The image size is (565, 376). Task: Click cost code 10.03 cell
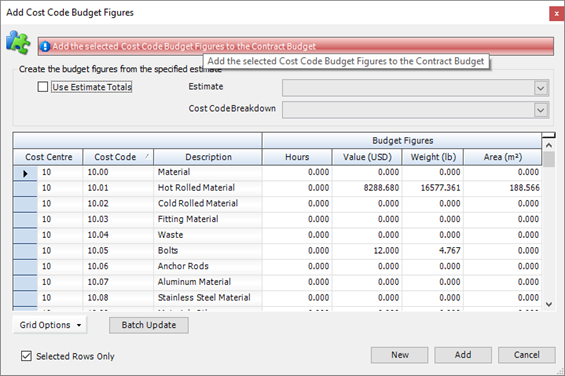tap(118, 219)
